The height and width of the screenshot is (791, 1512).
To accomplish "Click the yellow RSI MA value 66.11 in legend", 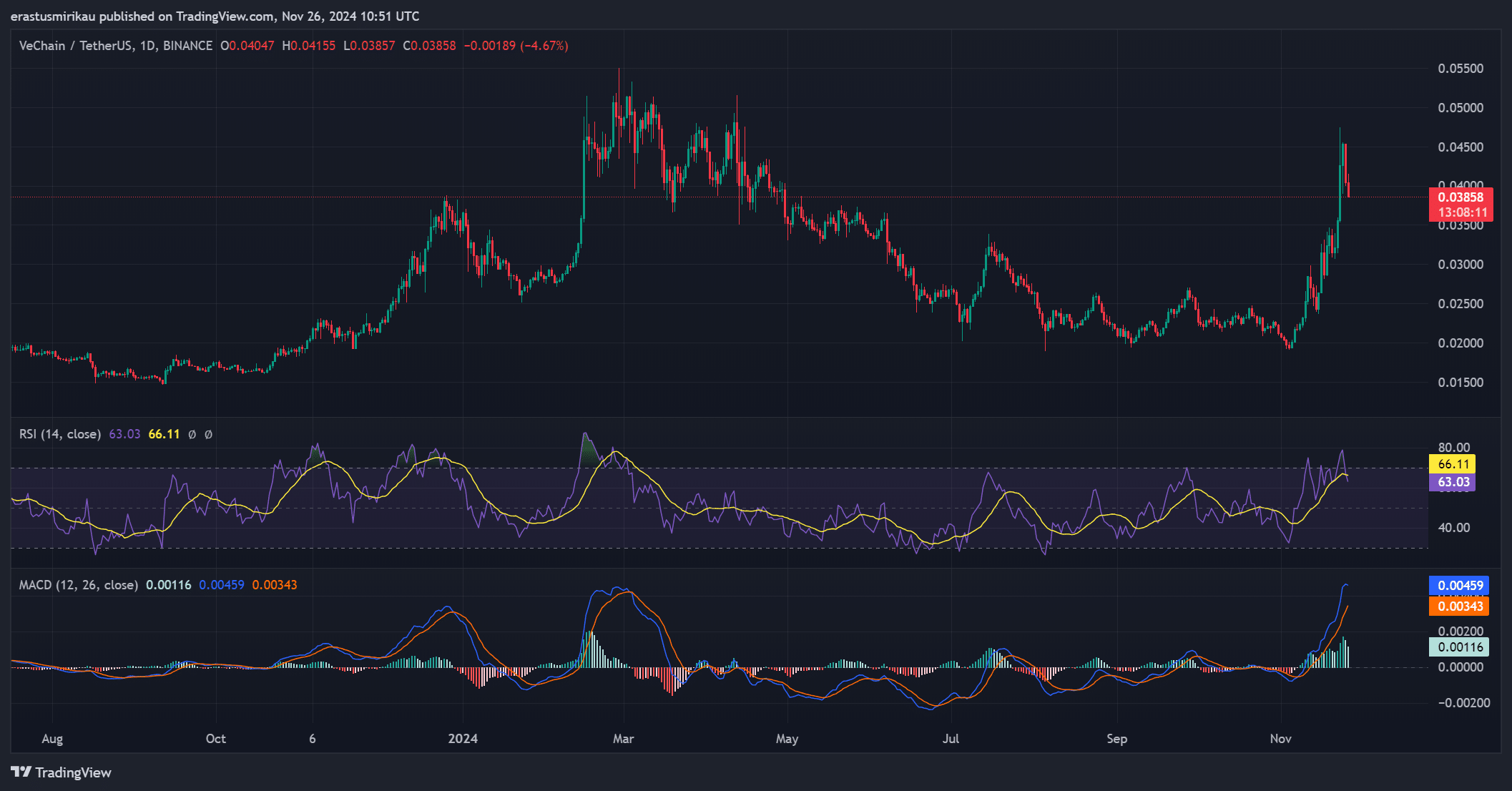I will (x=164, y=434).
